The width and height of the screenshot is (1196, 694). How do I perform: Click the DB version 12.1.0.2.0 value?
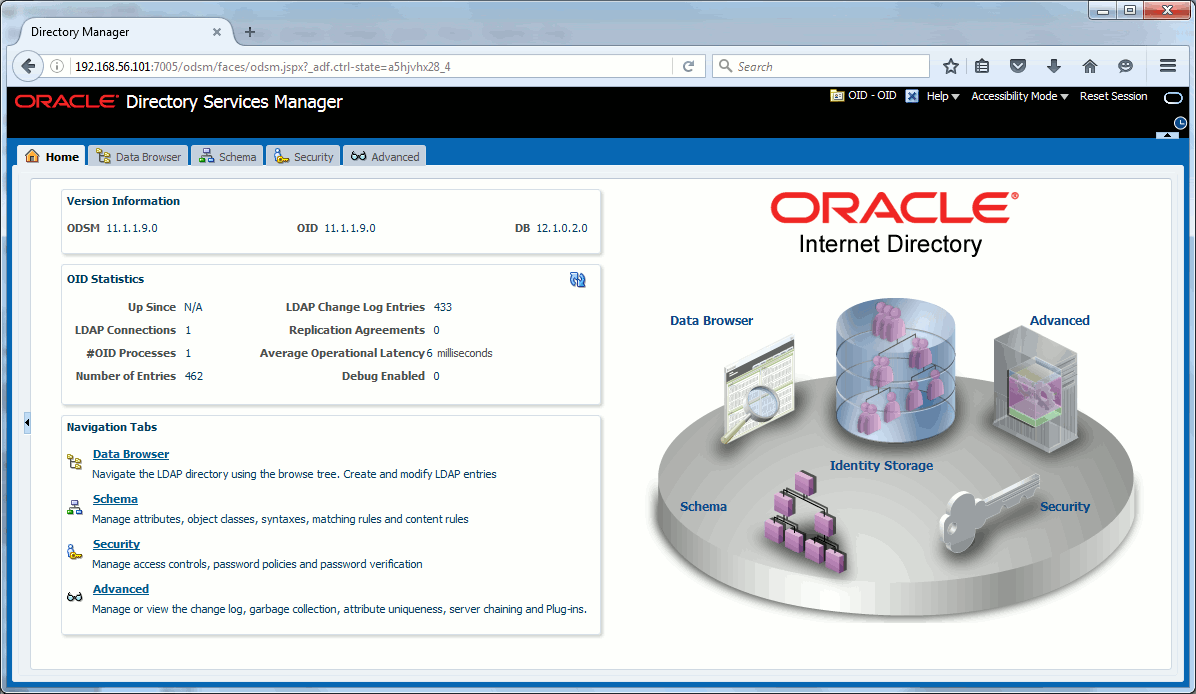(562, 228)
